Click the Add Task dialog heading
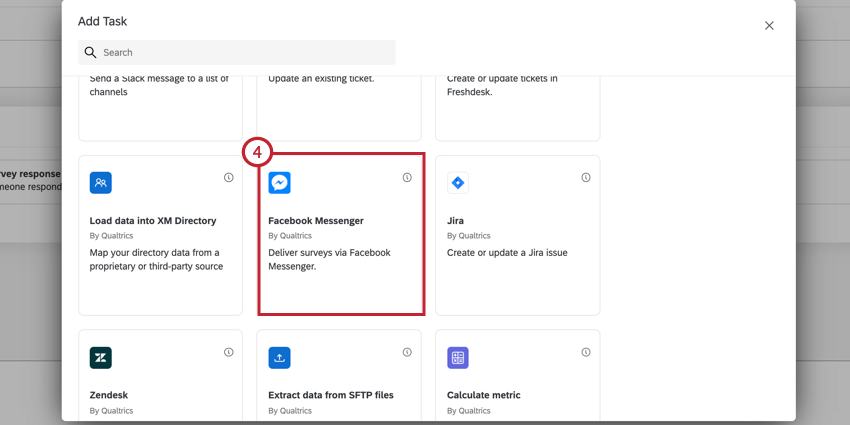 coord(102,21)
